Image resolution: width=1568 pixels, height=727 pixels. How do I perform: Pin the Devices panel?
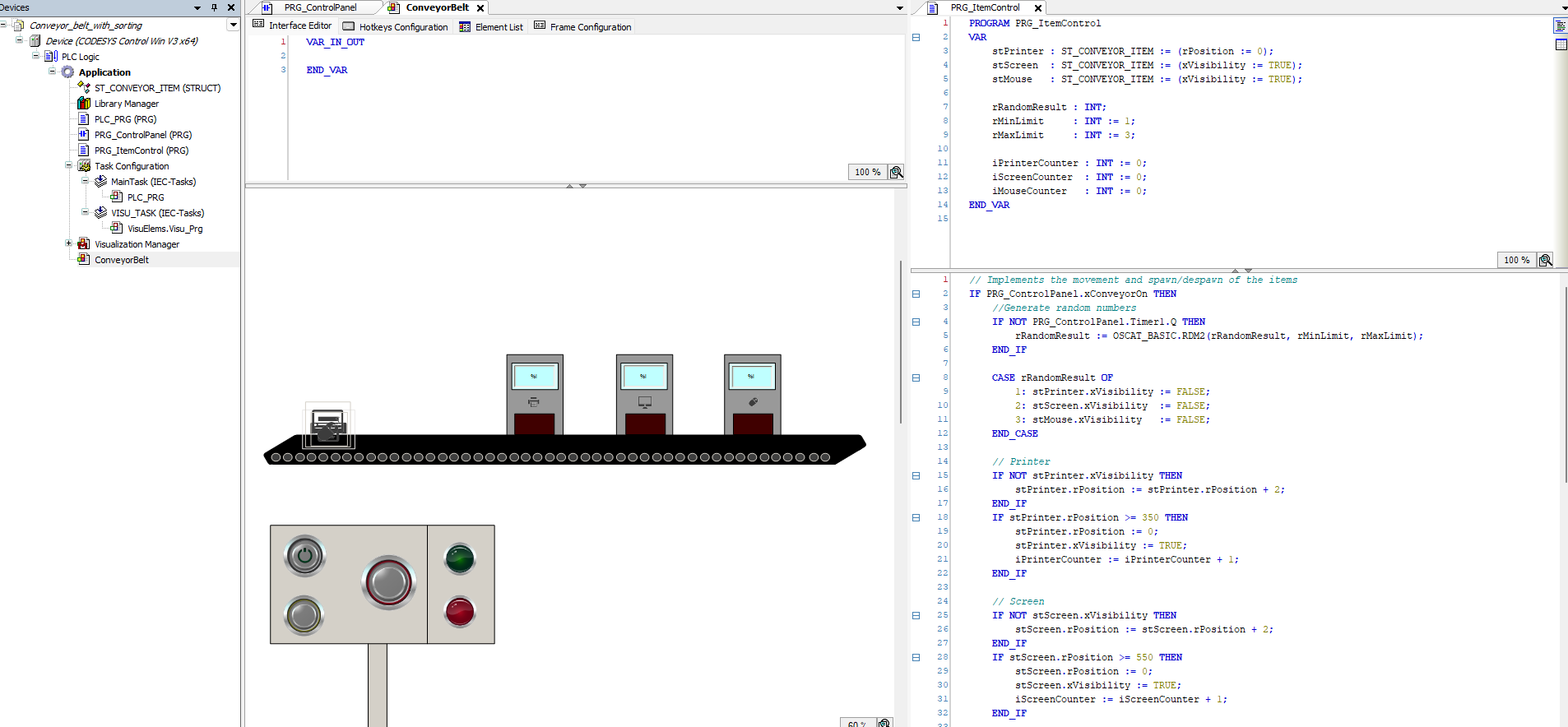[x=215, y=7]
